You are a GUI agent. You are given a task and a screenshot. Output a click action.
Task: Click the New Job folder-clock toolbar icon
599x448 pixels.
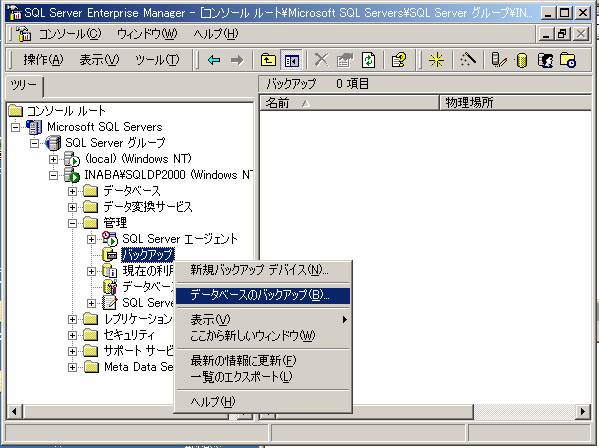click(568, 60)
